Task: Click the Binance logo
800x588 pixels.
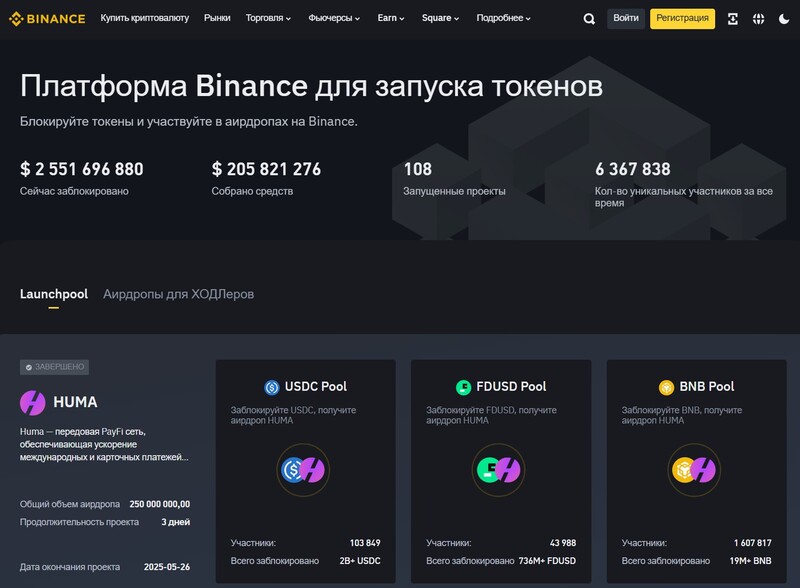Action: pos(47,19)
